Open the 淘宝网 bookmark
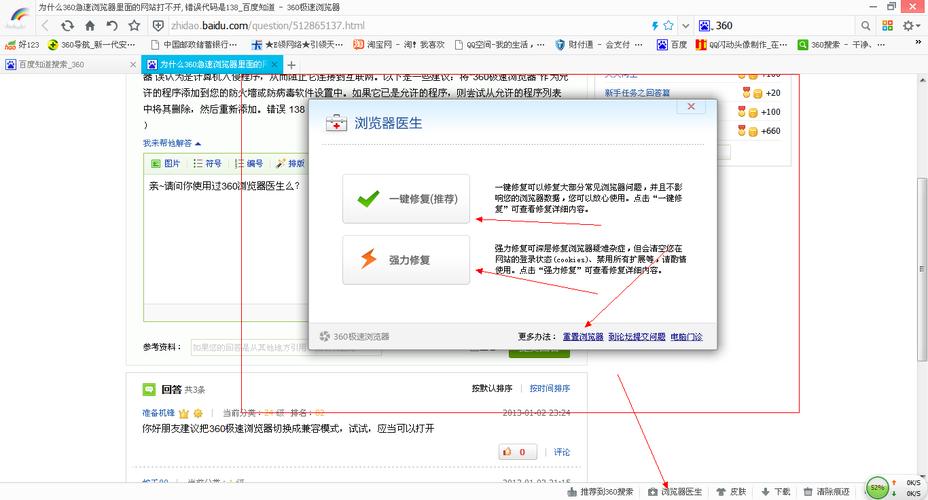This screenshot has height=500, width=928. coord(399,44)
